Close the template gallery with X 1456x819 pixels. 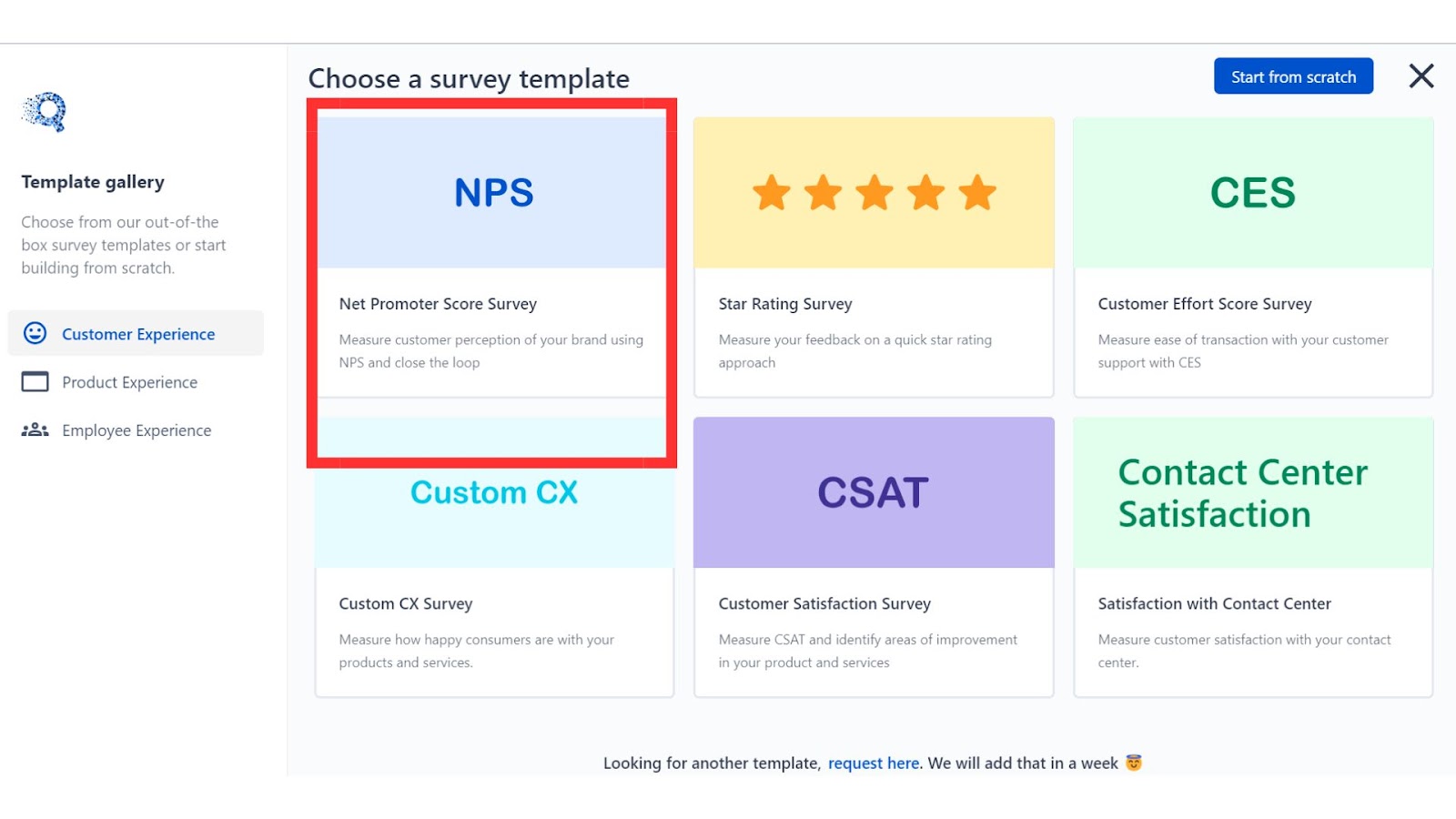[x=1421, y=76]
